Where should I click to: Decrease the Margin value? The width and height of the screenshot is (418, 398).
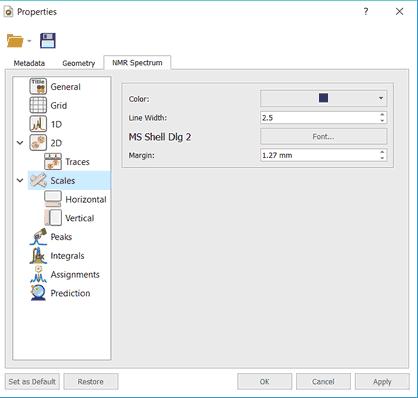click(x=382, y=158)
